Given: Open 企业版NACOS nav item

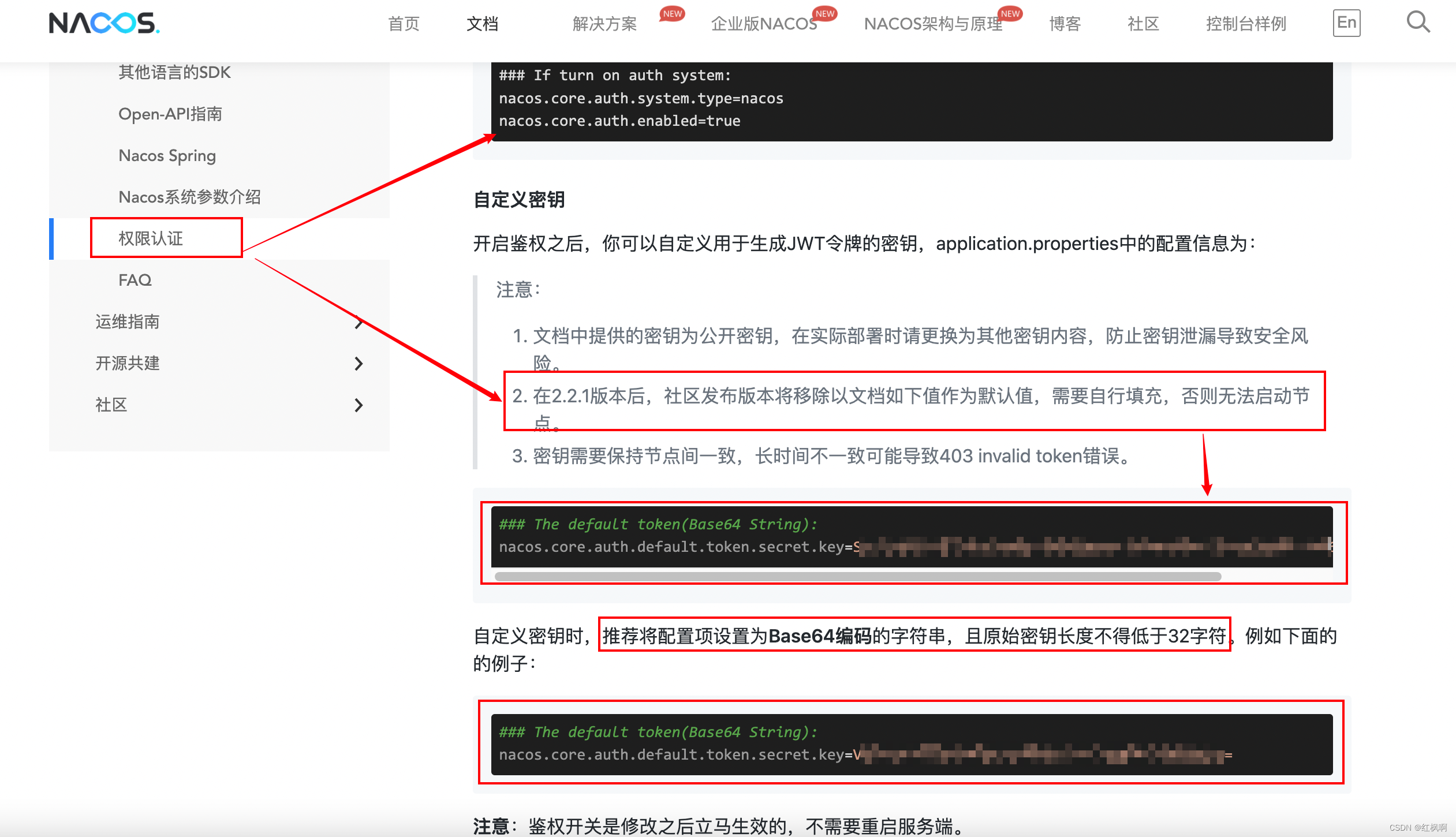Looking at the screenshot, I should 764,24.
